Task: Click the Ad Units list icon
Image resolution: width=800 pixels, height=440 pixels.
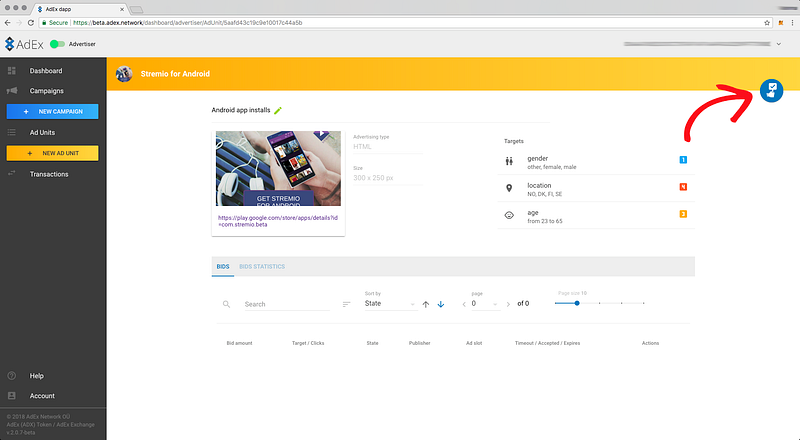Action: point(12,132)
